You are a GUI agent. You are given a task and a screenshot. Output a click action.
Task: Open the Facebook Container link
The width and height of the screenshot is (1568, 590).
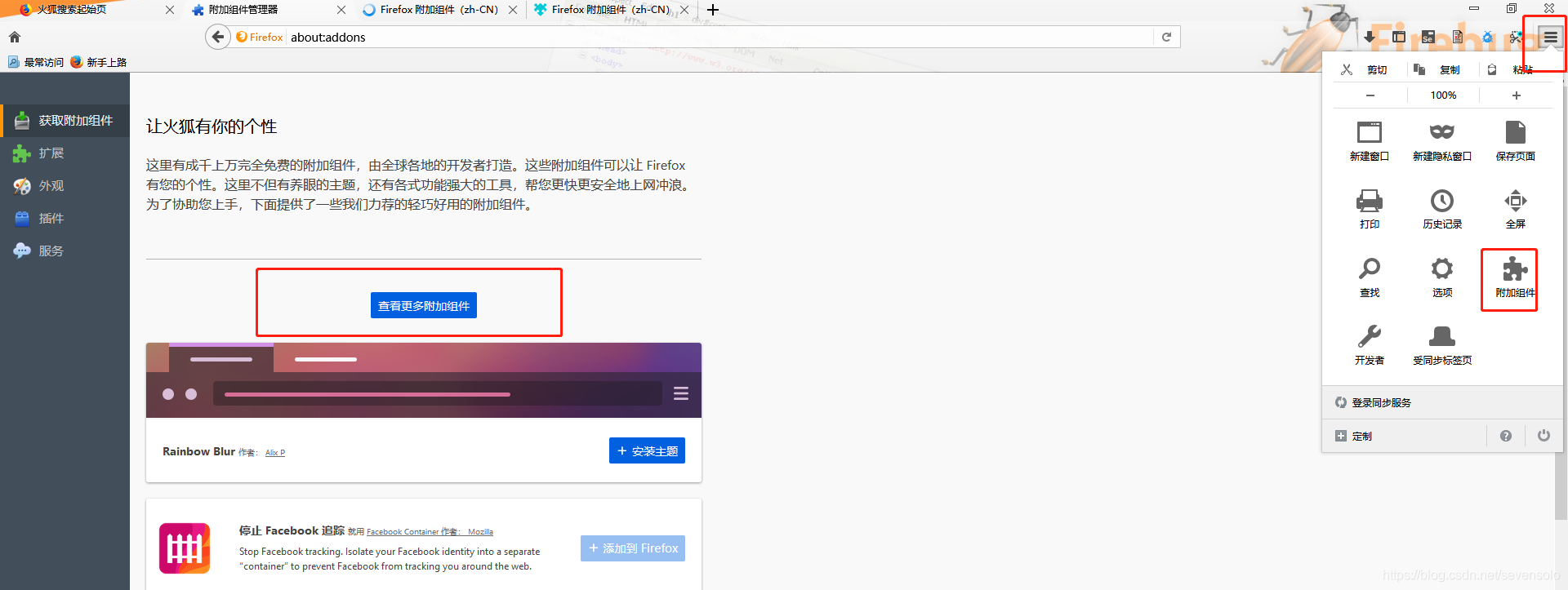[403, 532]
